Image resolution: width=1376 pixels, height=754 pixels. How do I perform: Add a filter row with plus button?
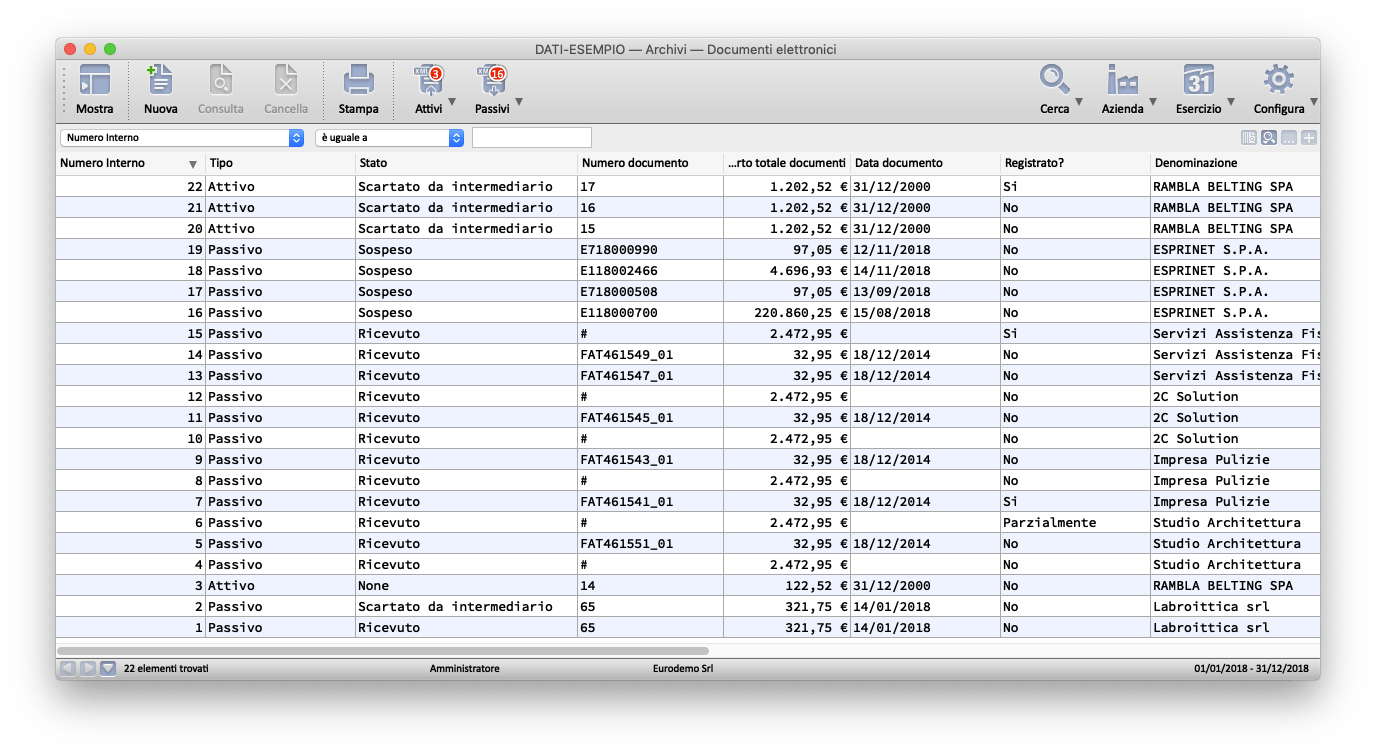(1308, 138)
